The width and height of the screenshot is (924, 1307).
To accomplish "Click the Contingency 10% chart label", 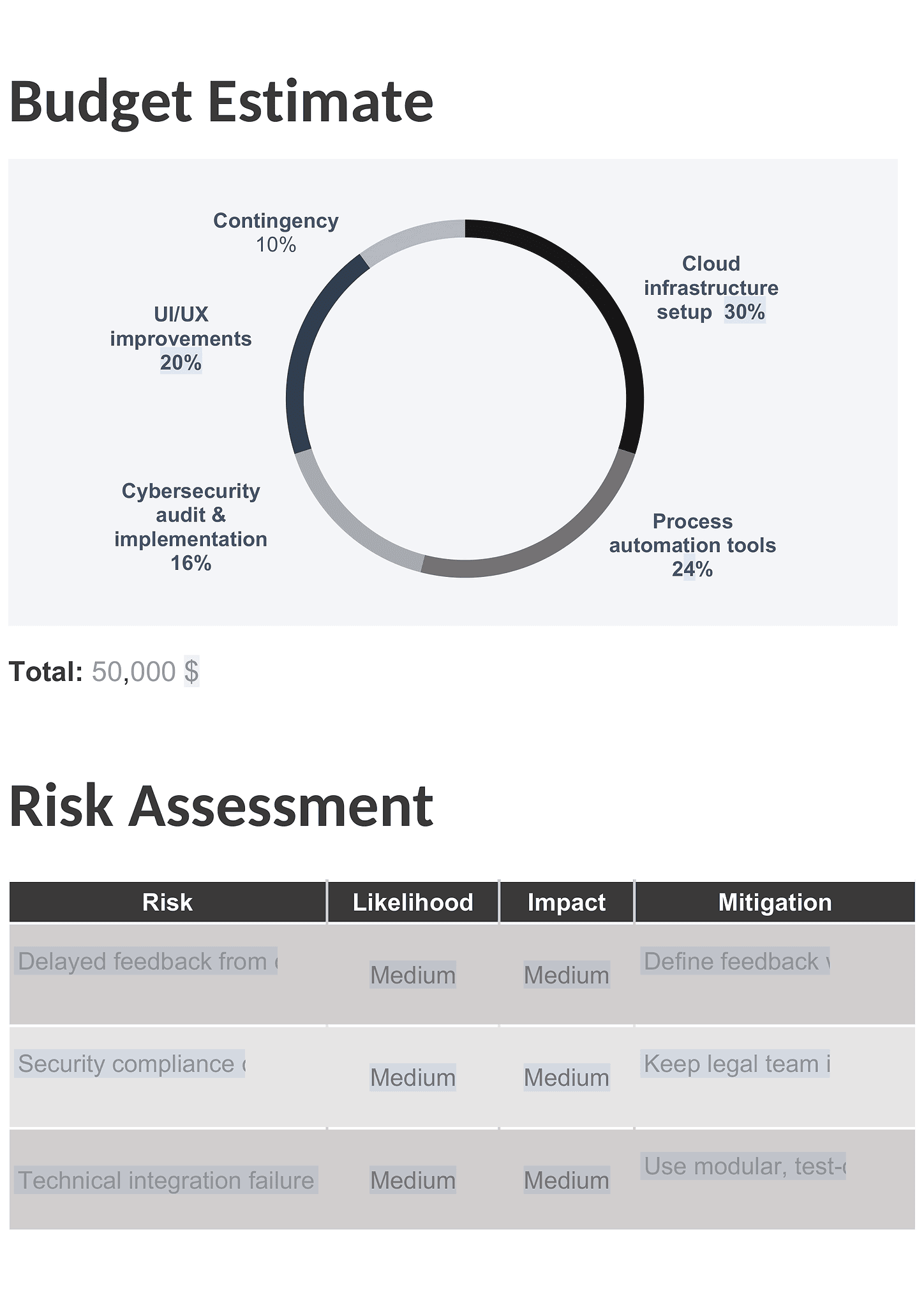I will click(276, 232).
